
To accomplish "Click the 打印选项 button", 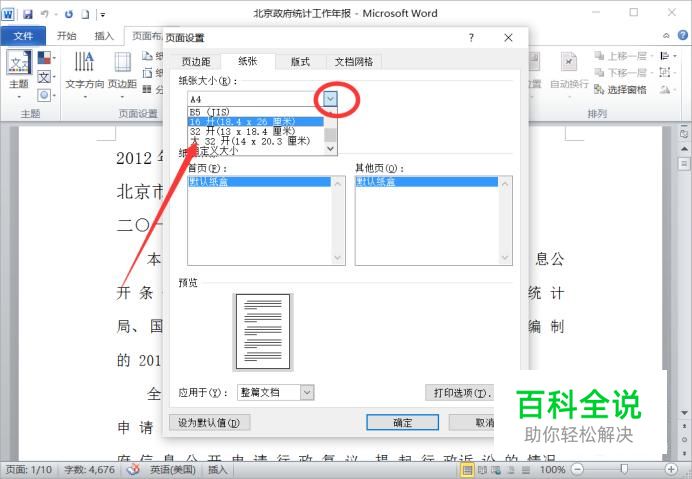I will [459, 392].
